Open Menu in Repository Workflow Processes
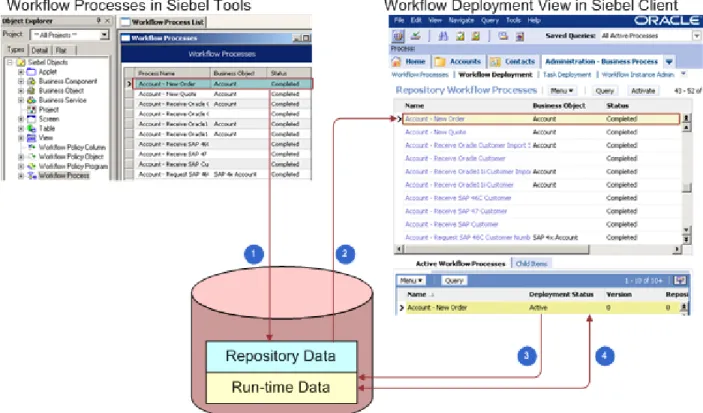This screenshot has width=703, height=413. 561,91
